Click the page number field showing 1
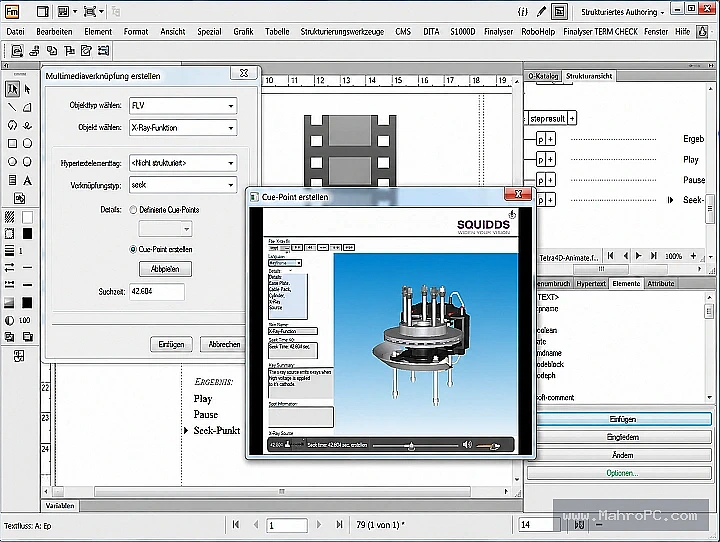This screenshot has width=720, height=542. click(x=287, y=525)
